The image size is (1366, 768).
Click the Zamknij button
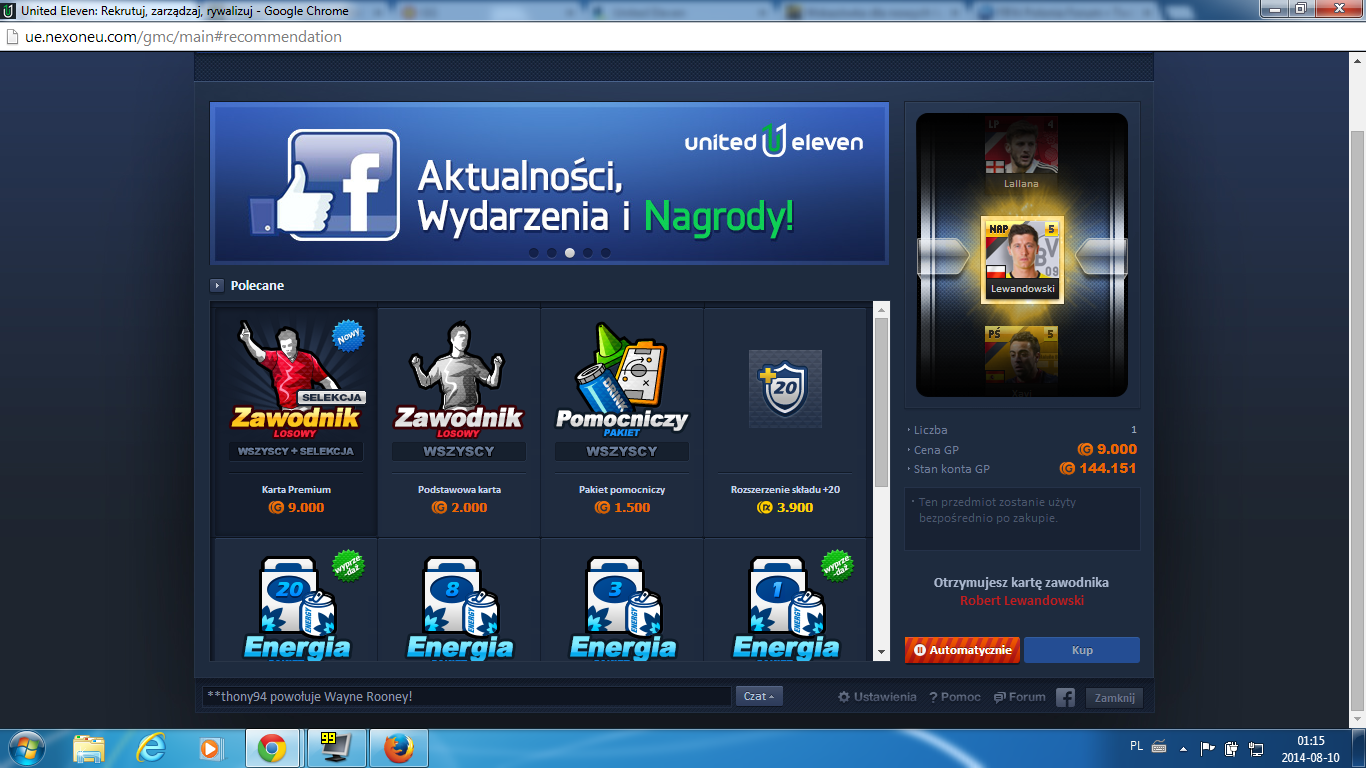[1114, 698]
